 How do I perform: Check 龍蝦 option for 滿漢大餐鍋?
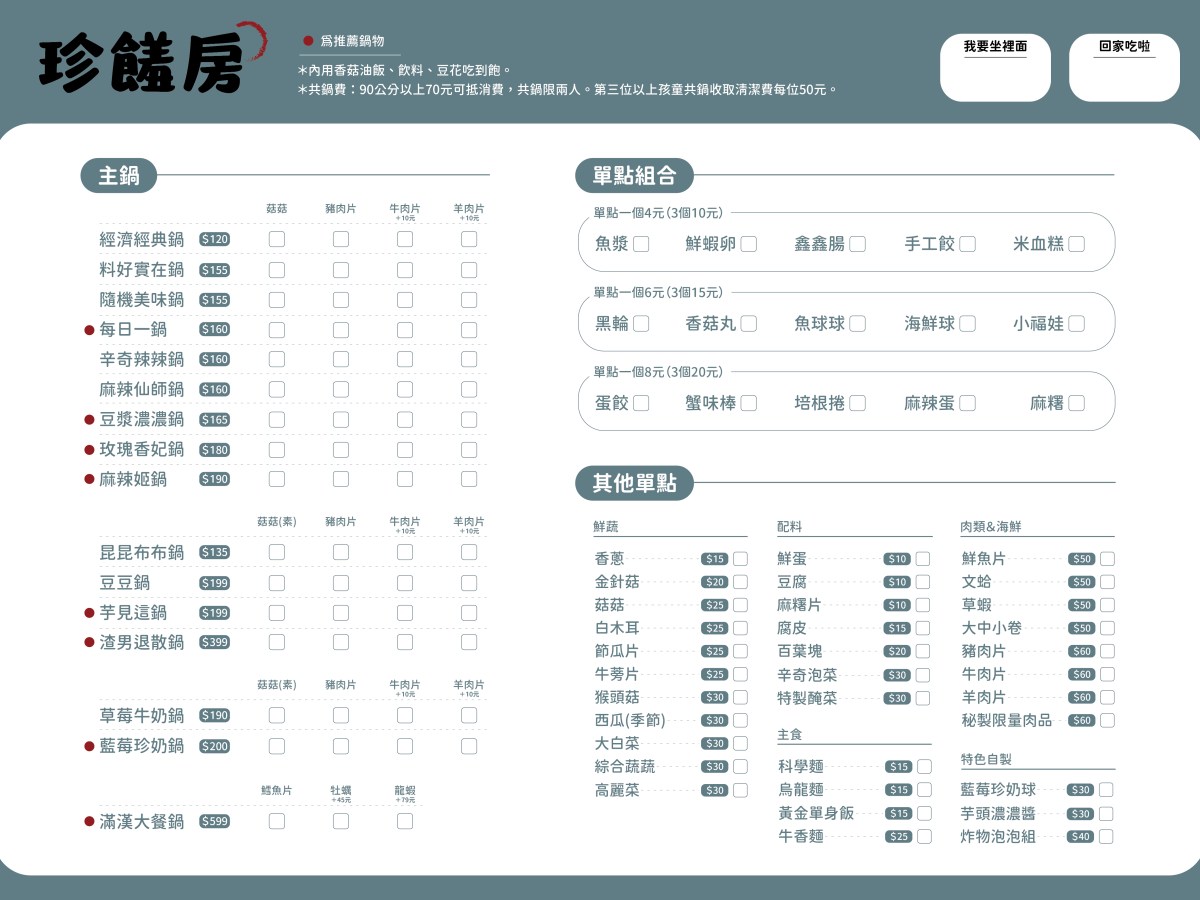404,821
